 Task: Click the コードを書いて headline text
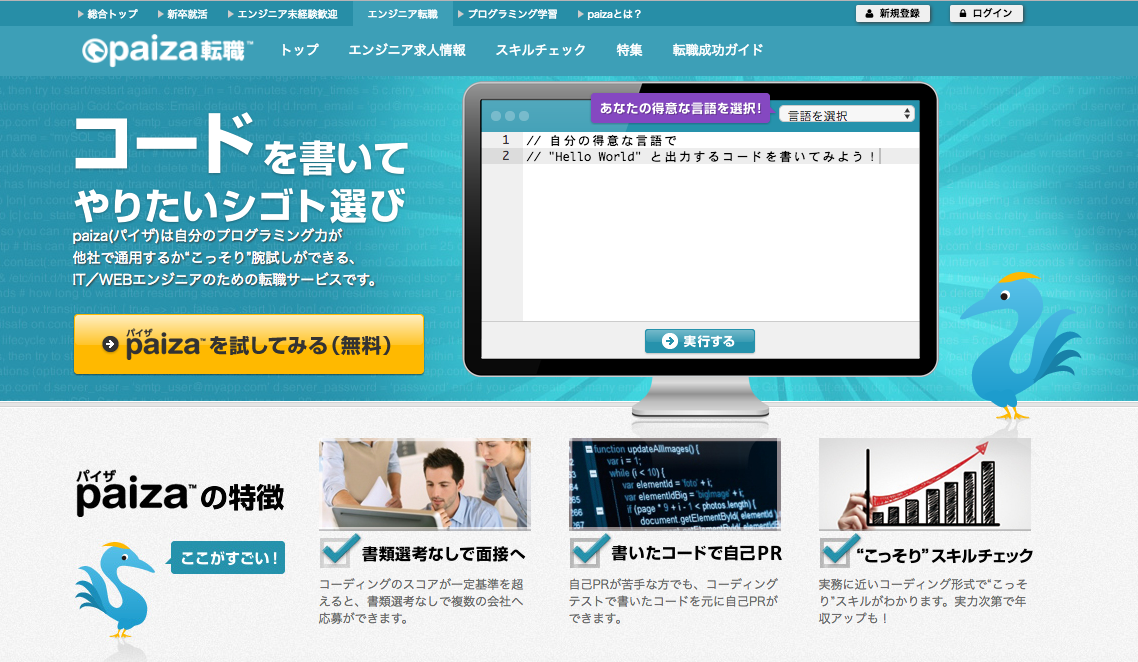click(240, 146)
